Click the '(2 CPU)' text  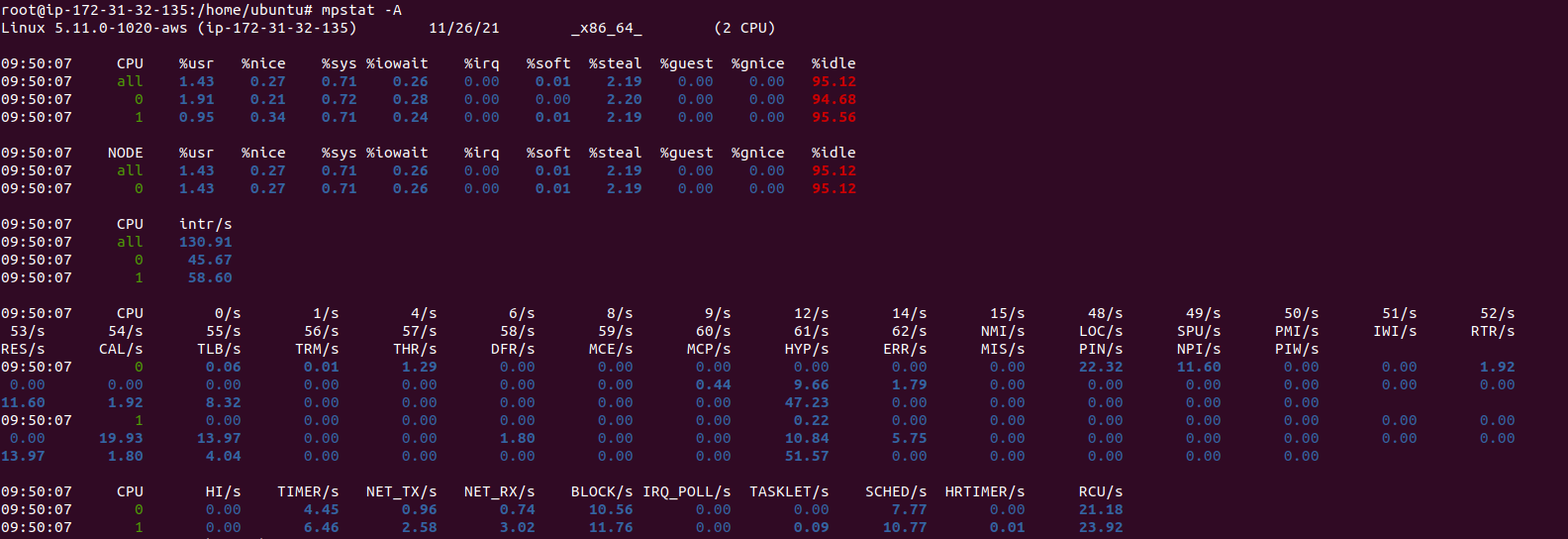tap(744, 28)
